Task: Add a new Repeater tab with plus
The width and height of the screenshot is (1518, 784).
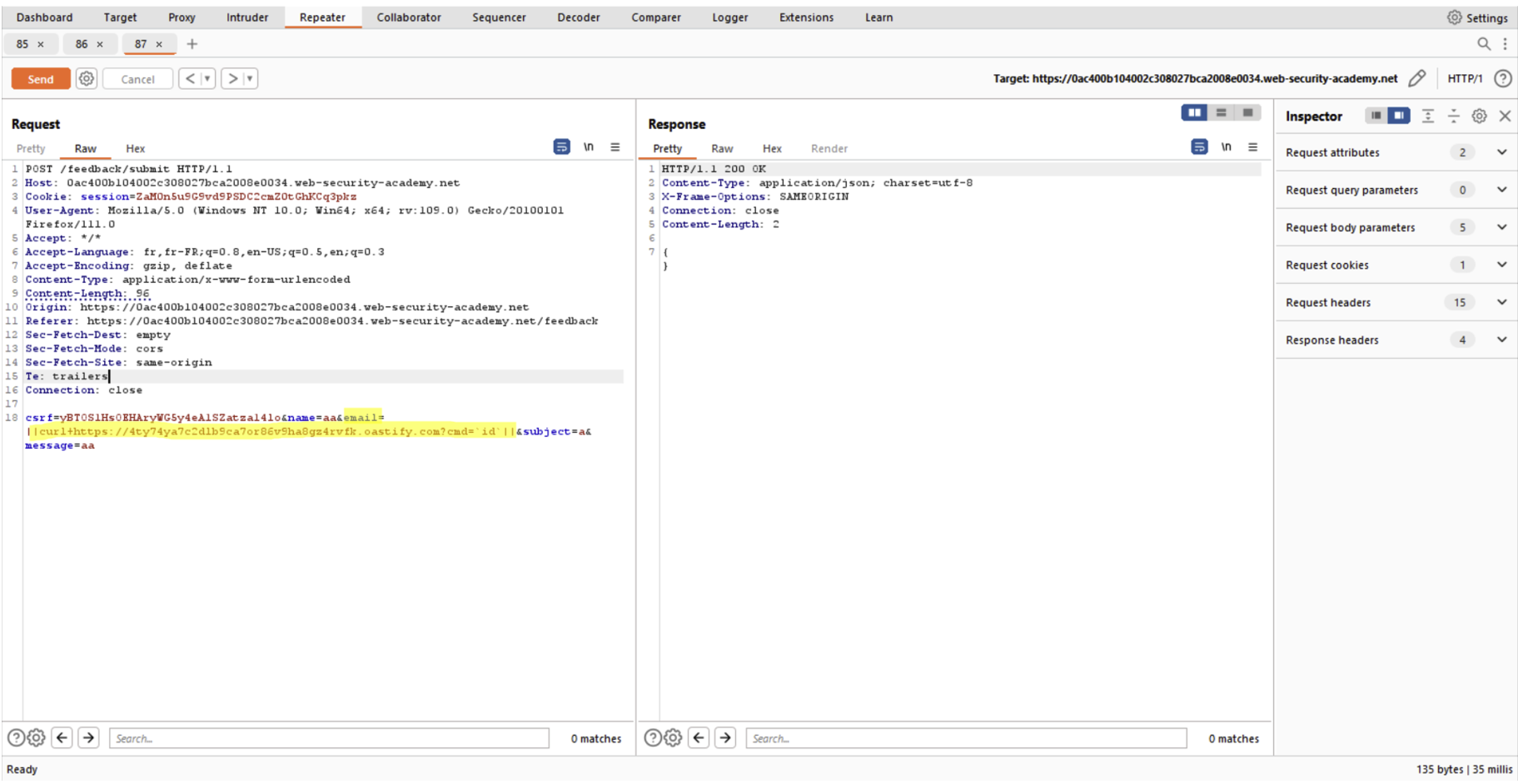Action: coord(192,44)
